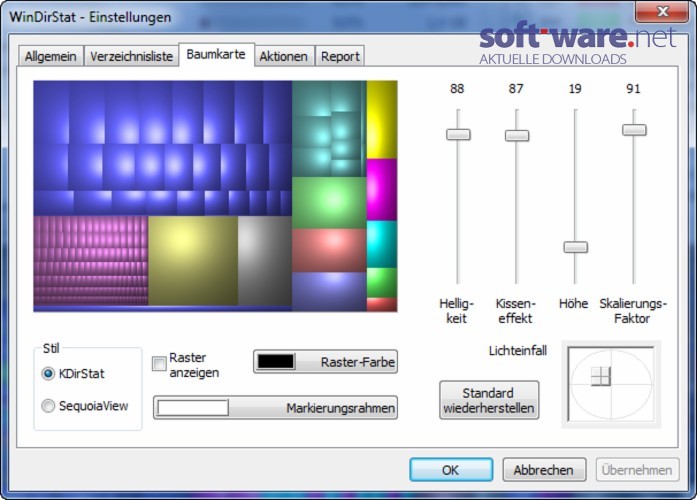Open the Verzeichnisliste tab
This screenshot has height=500, width=697.
click(131, 56)
